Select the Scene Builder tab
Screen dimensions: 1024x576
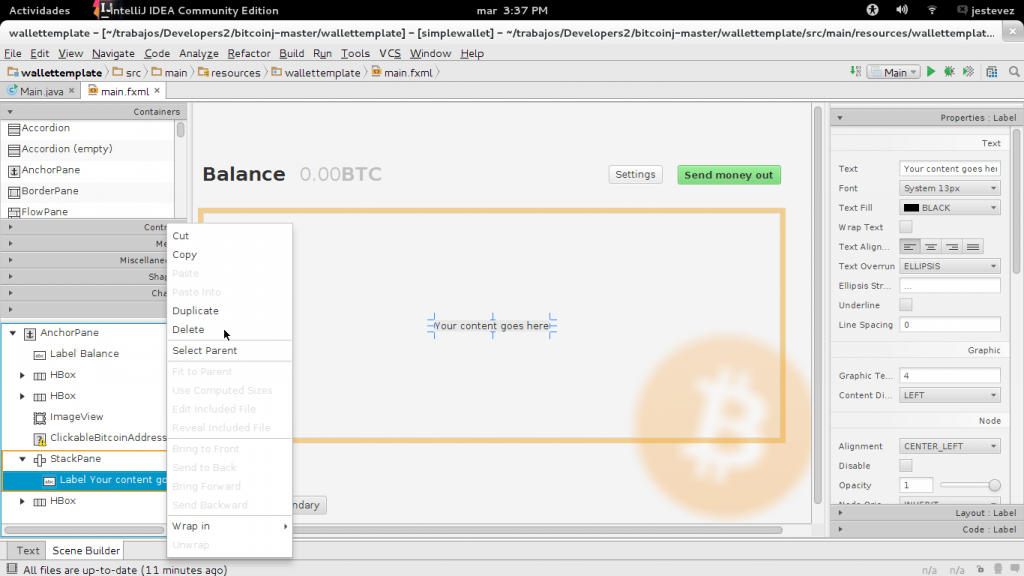pos(86,551)
